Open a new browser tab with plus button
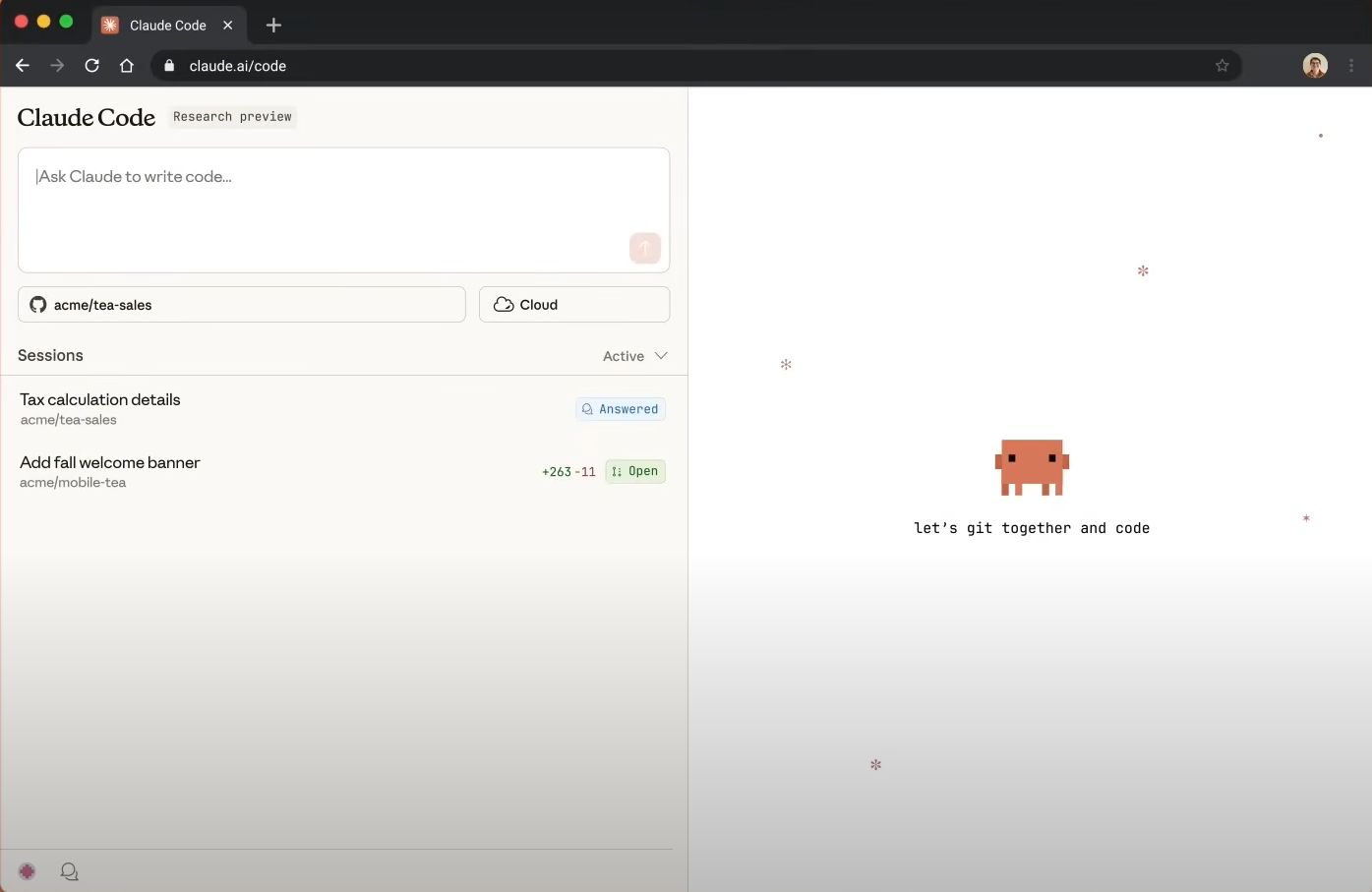The image size is (1372, 892). tap(273, 26)
